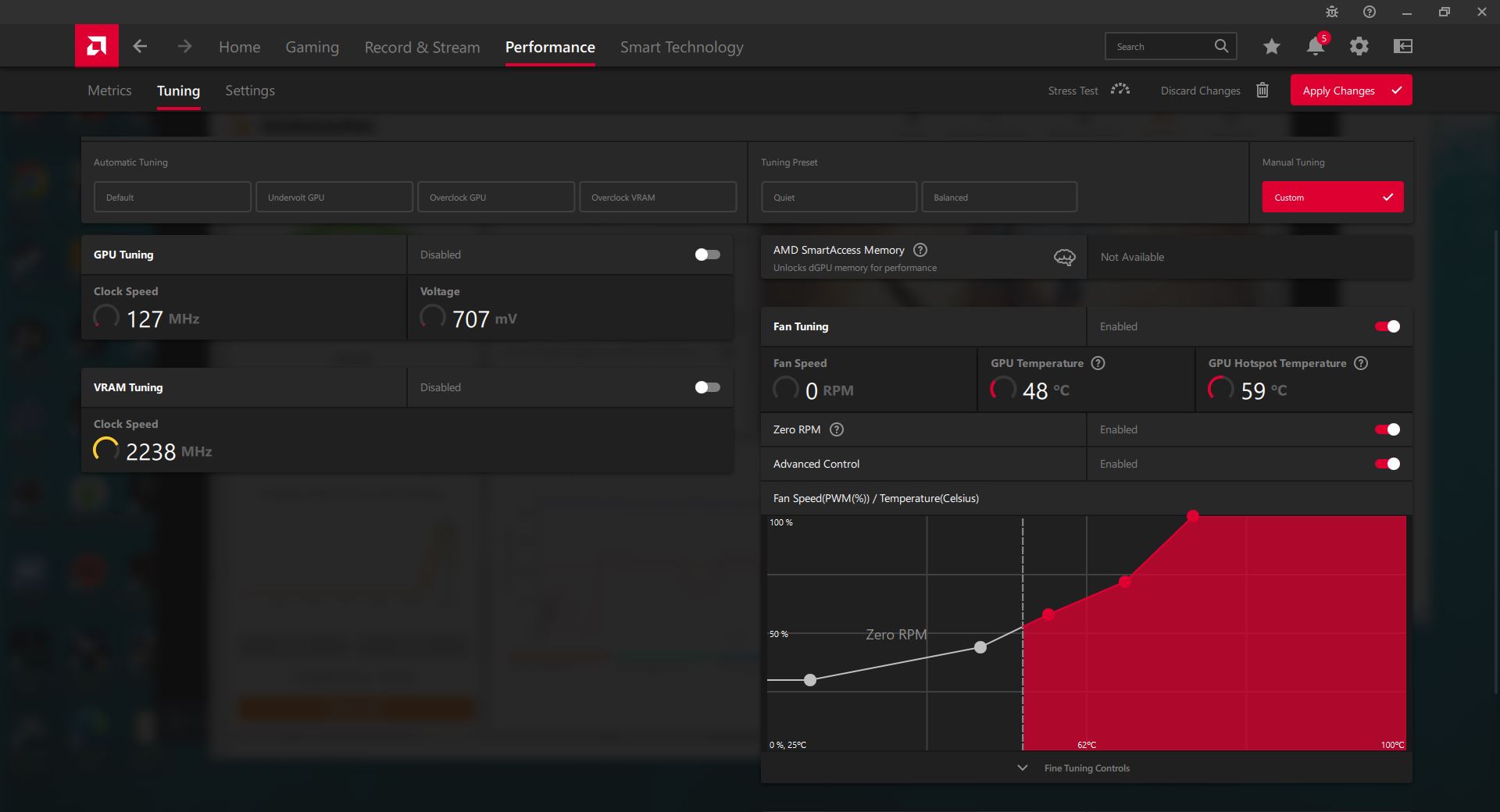This screenshot has width=1500, height=812.
Task: Go forward with the right arrow
Action: click(184, 46)
